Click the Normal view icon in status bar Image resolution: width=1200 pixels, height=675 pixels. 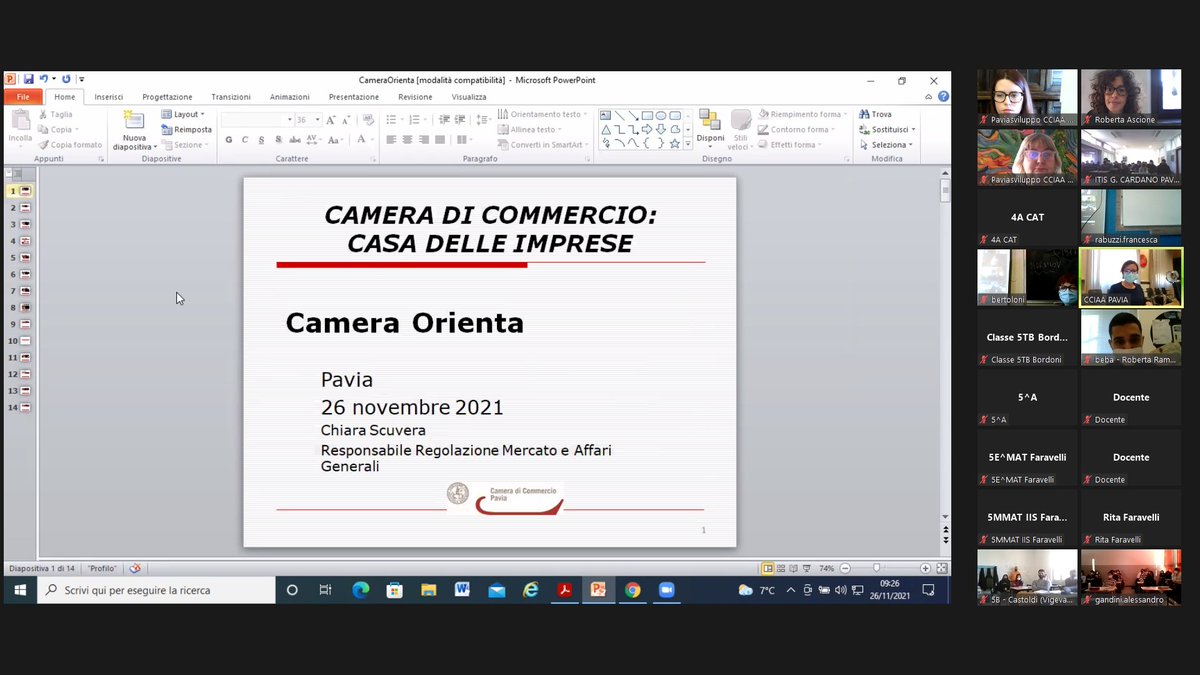(768, 568)
